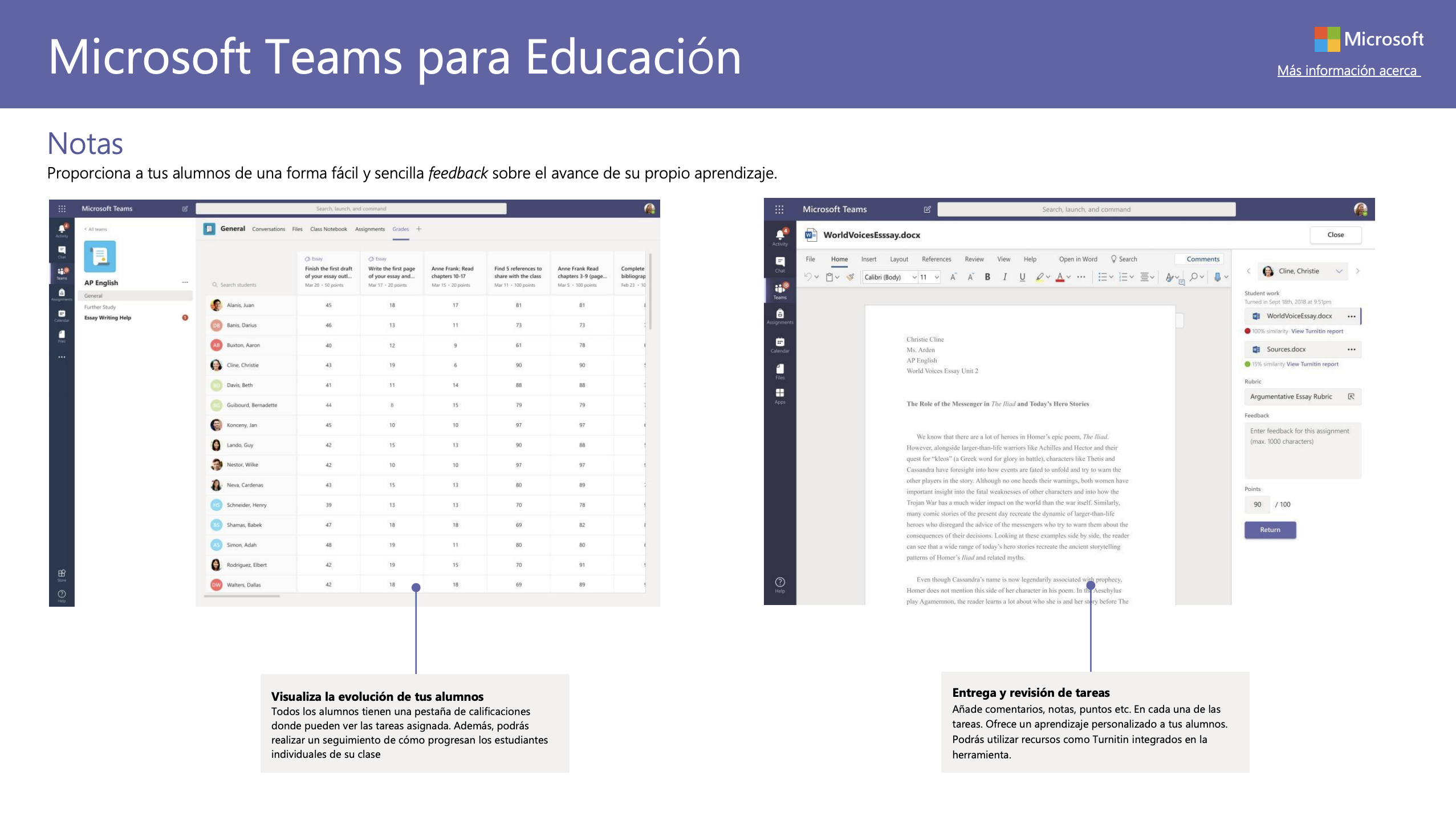
Task: Open the Argumentative Essay Rubric pop-out icon
Action: coord(1351,397)
